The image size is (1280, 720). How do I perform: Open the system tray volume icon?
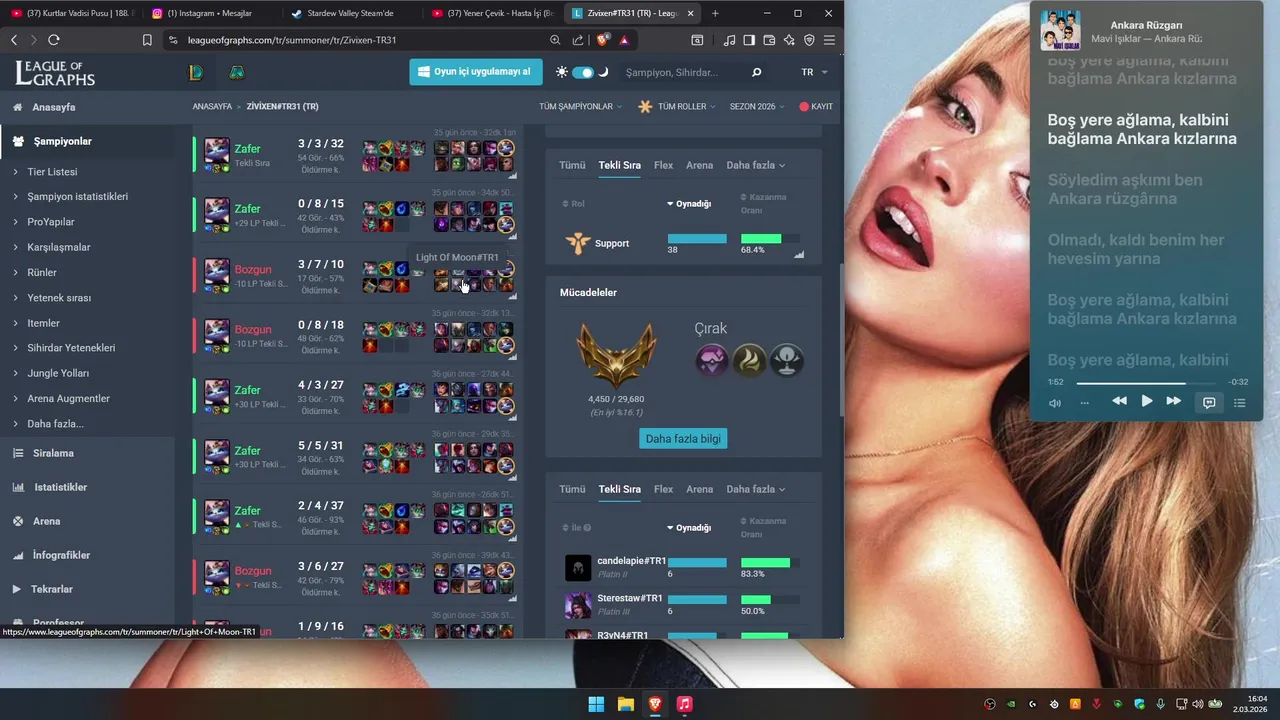1198,704
